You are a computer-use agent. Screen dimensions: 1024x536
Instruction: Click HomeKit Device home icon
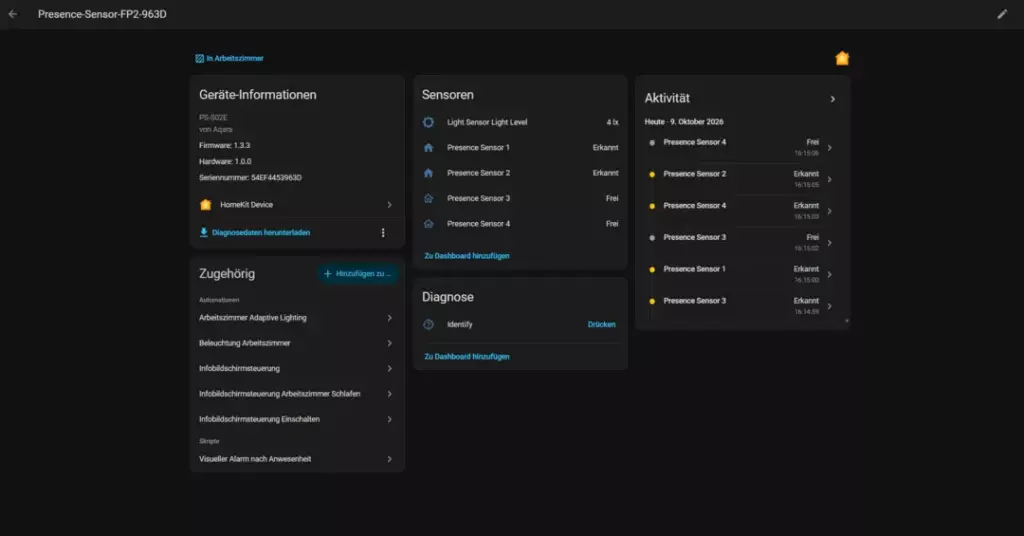coord(206,204)
